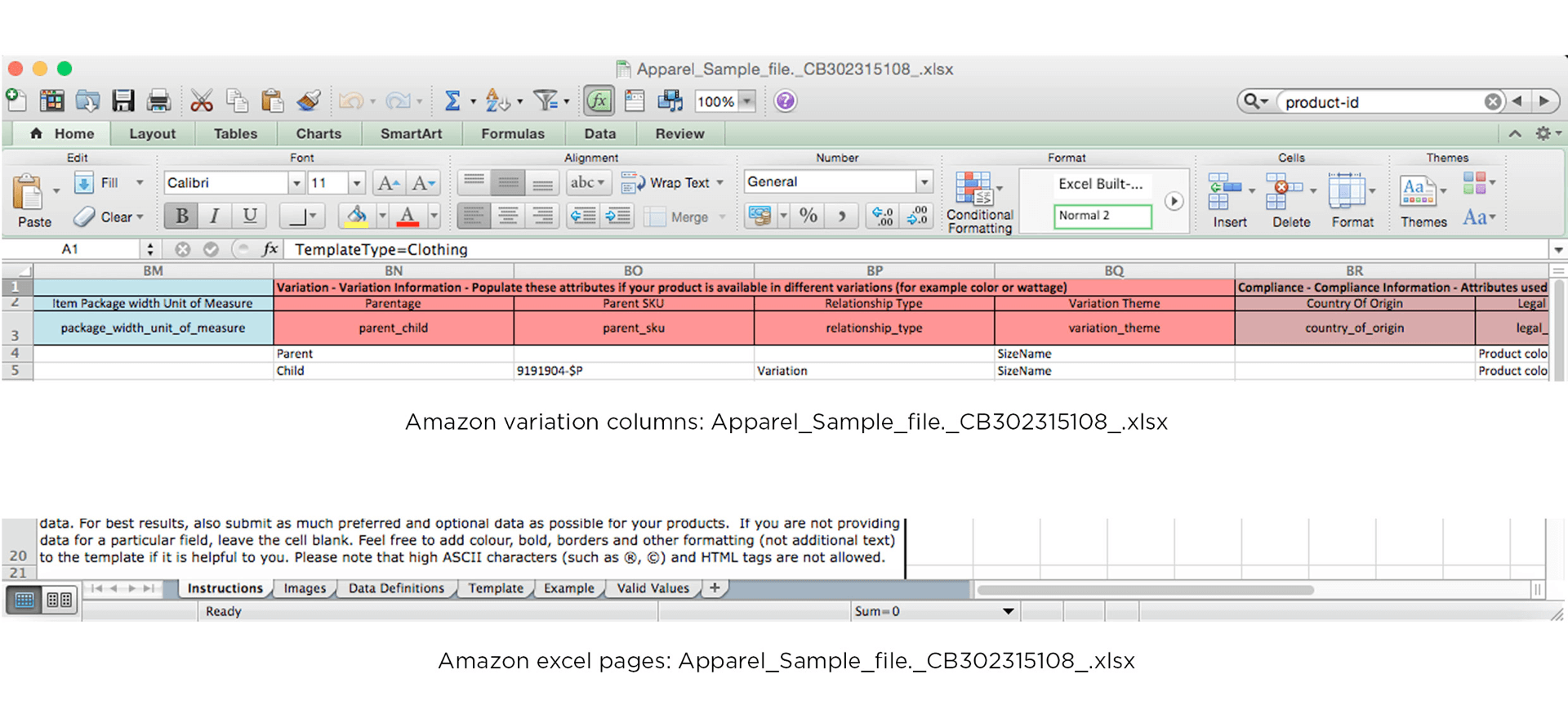
Task: Toggle align text left
Action: click(474, 216)
